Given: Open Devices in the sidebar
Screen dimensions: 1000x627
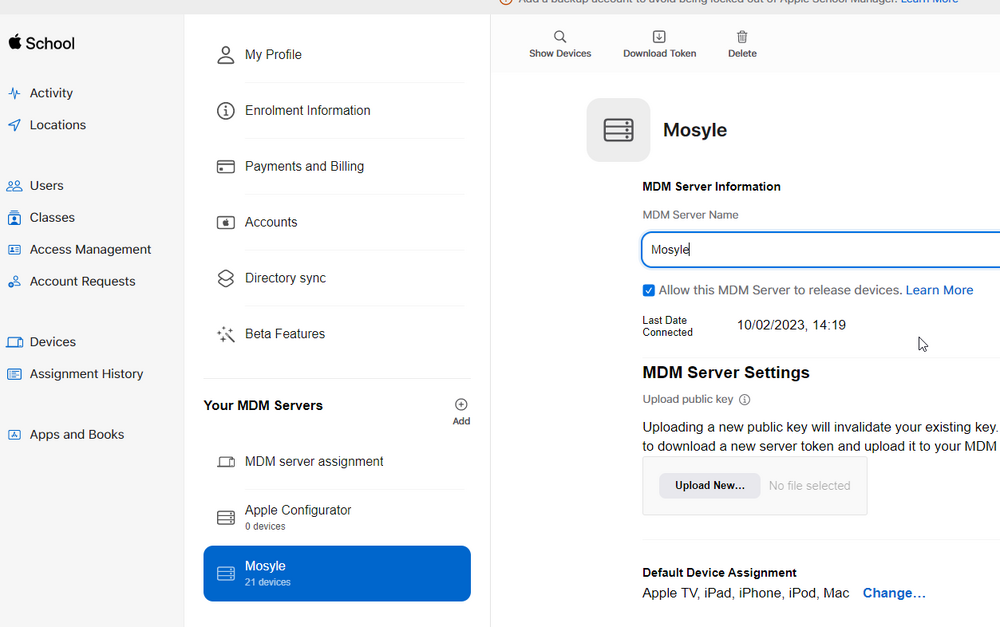Looking at the screenshot, I should [53, 342].
